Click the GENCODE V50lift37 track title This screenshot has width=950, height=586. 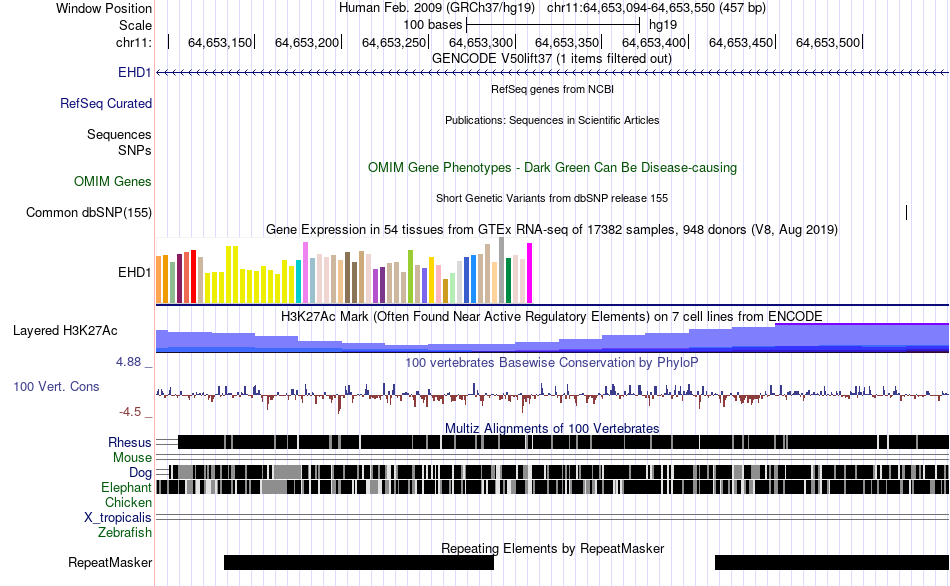click(552, 59)
